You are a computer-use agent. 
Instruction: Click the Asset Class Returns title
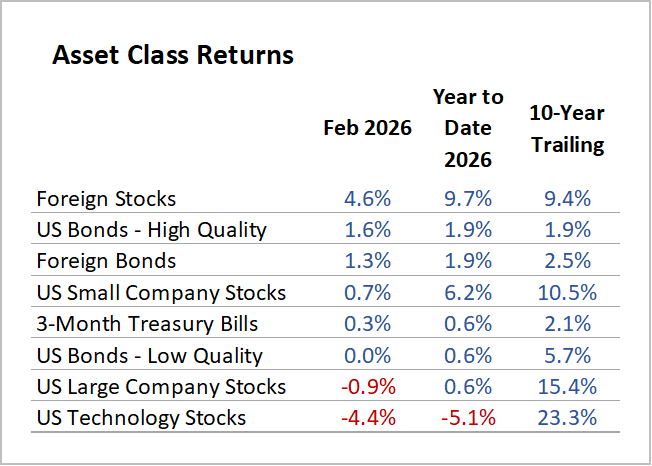(172, 55)
